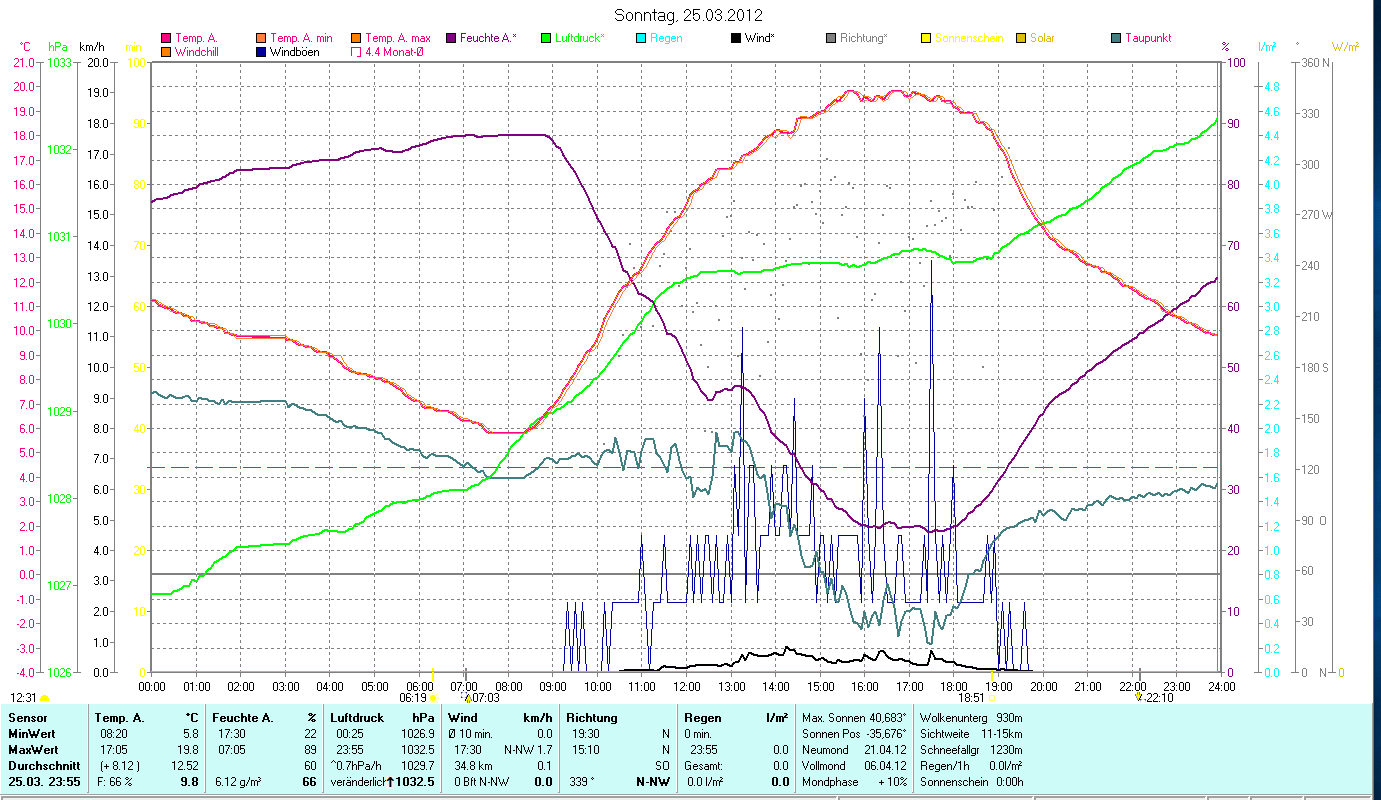Toggle the Temp. A. min legend entry
This screenshot has height=800, width=1381.
[x=261, y=38]
